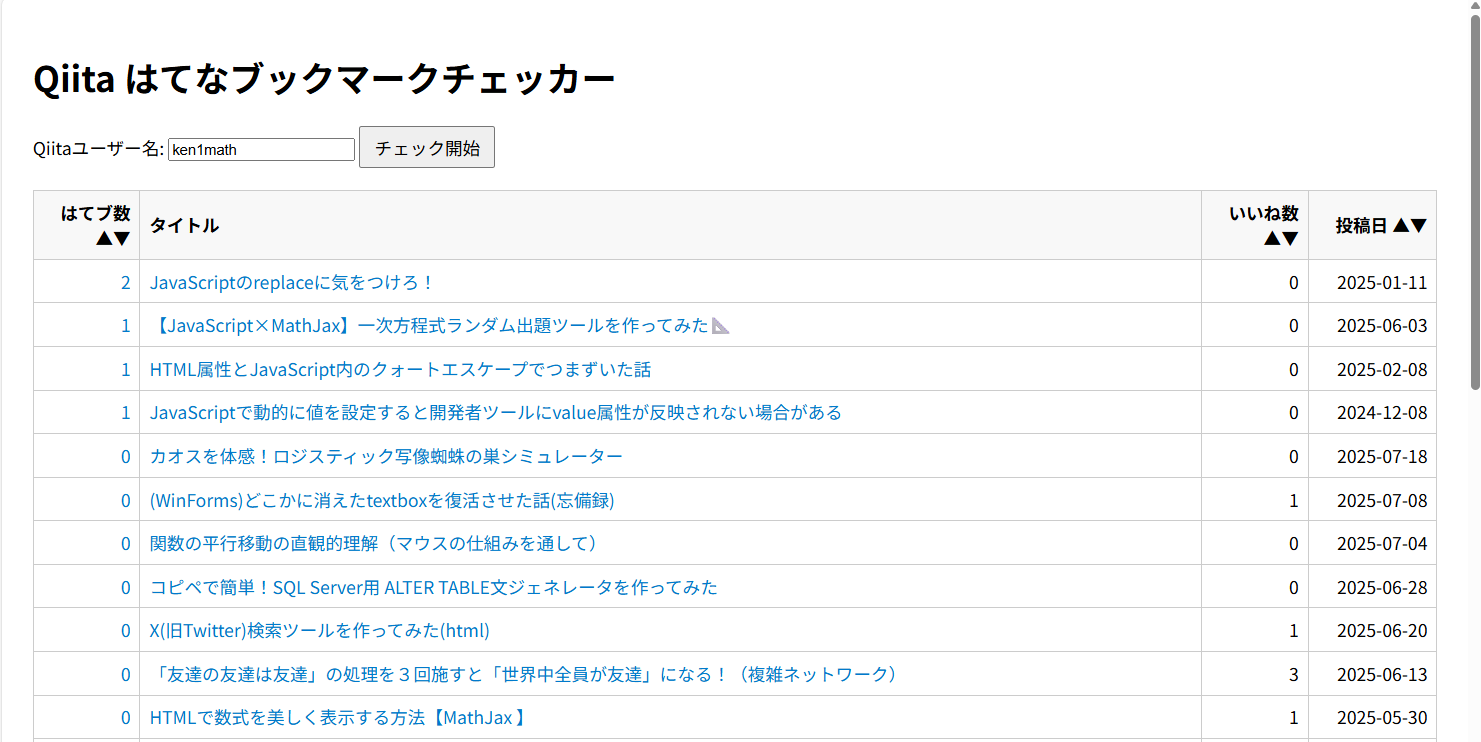1481x742 pixels.
Task: Click the hatena count 0 in the コピペで簡単 row
Action: (x=126, y=587)
